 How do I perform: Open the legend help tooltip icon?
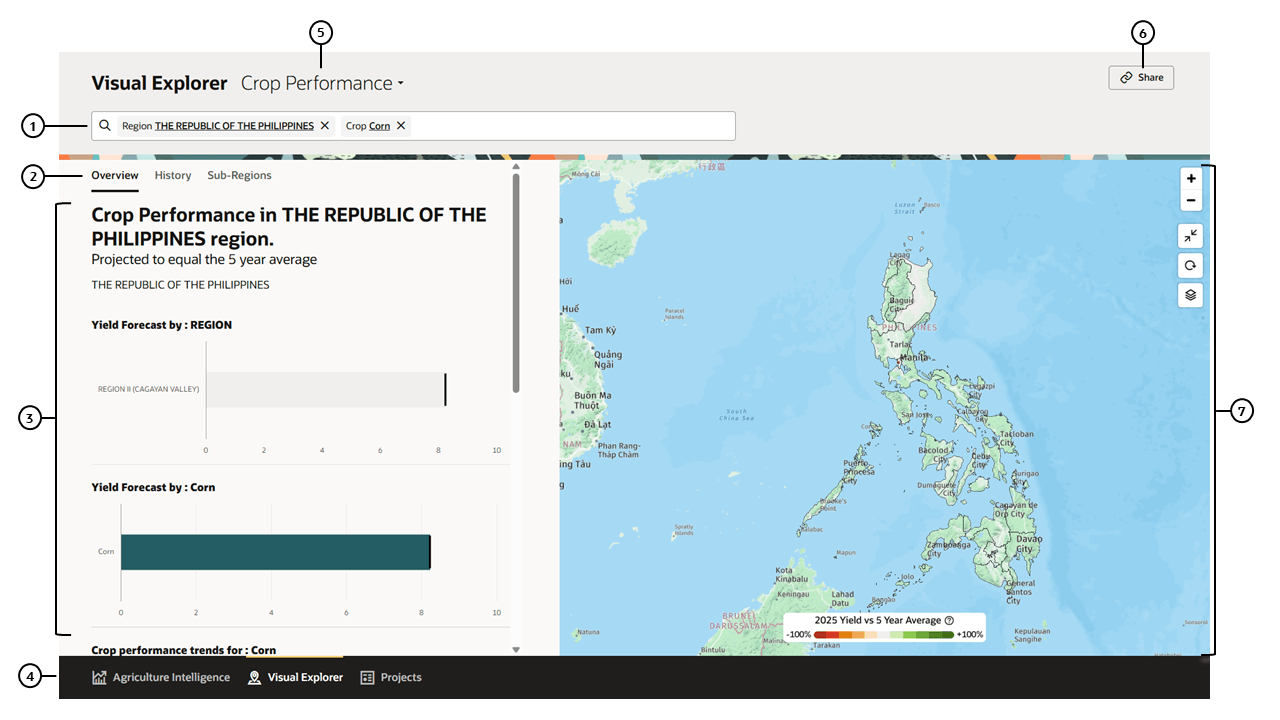click(949, 620)
